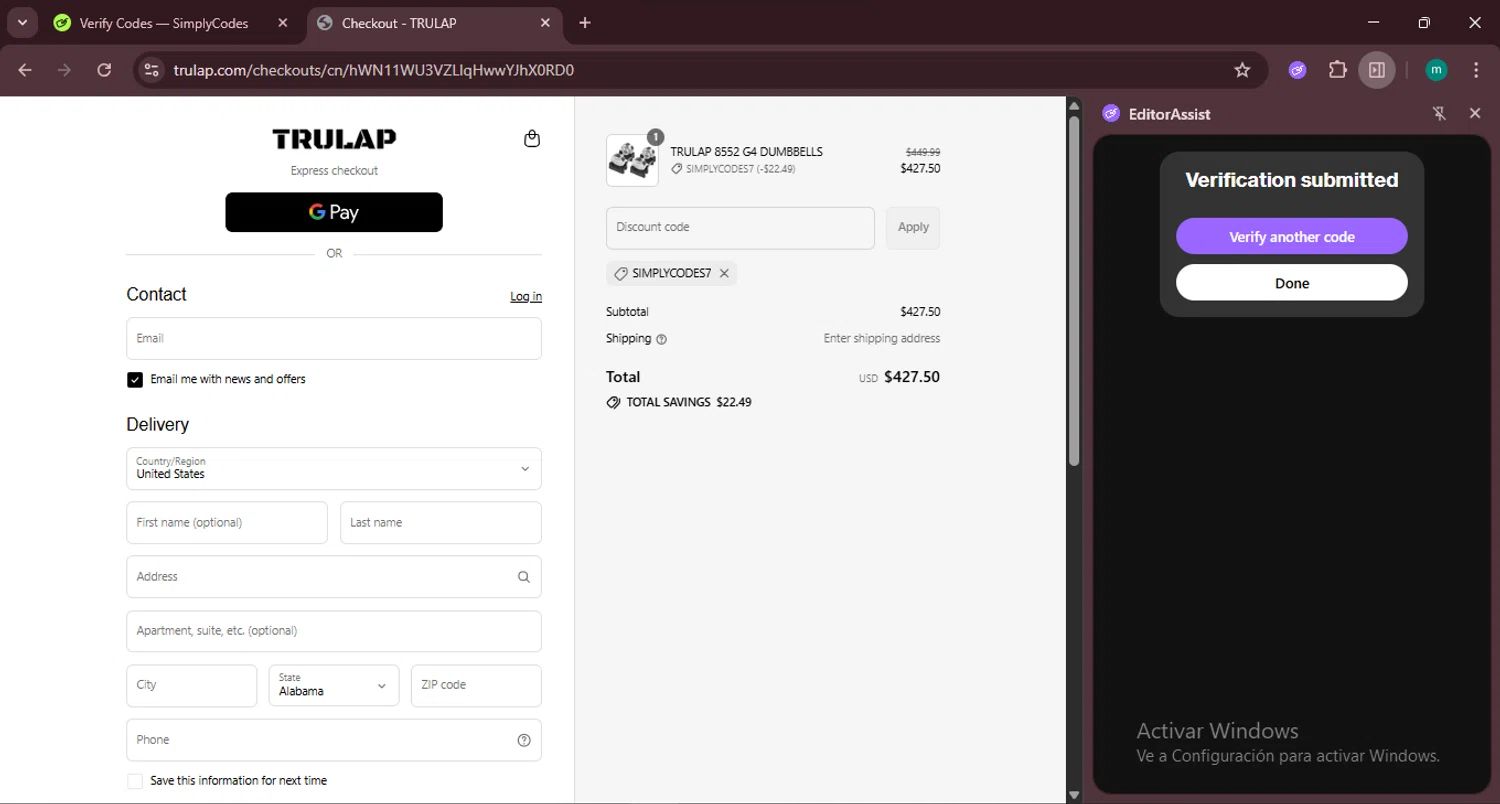The image size is (1500, 804).
Task: Pay with the Google Pay button
Action: pos(334,212)
